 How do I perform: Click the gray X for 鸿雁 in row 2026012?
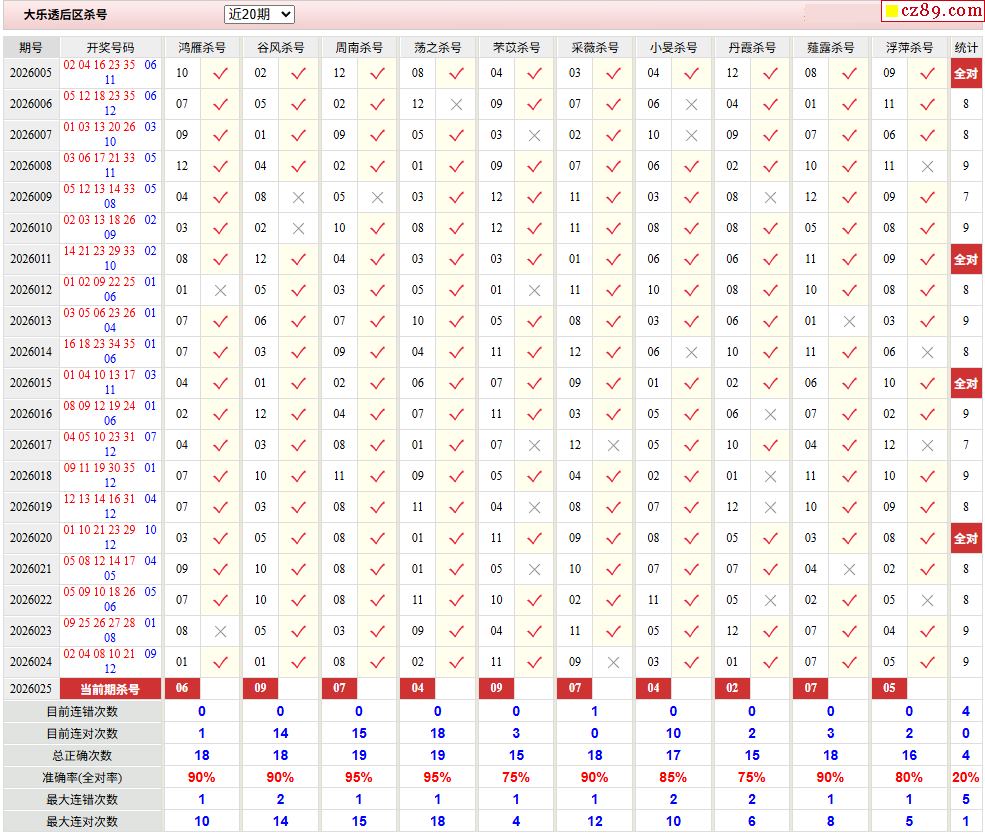pos(220,290)
